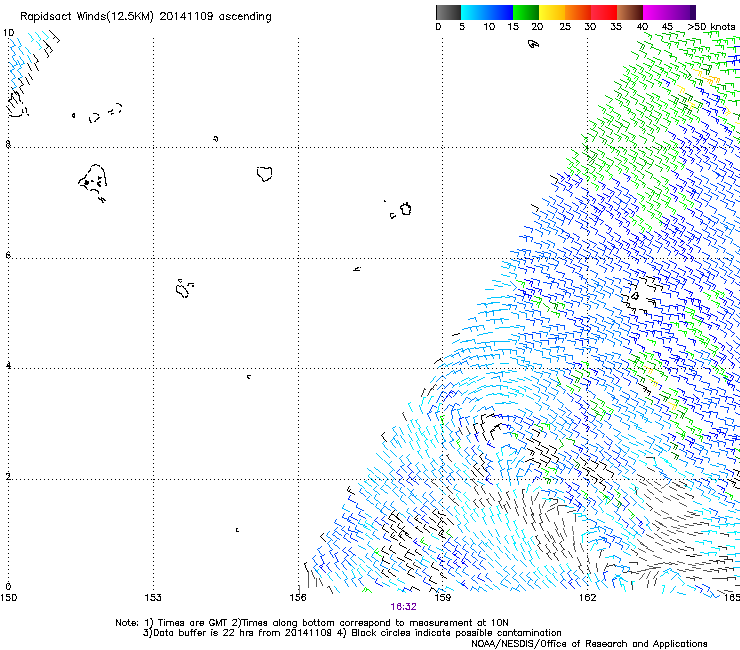The height and width of the screenshot is (650, 740).
Task: Click the red 30-35 knots legend swatch
Action: click(x=604, y=12)
